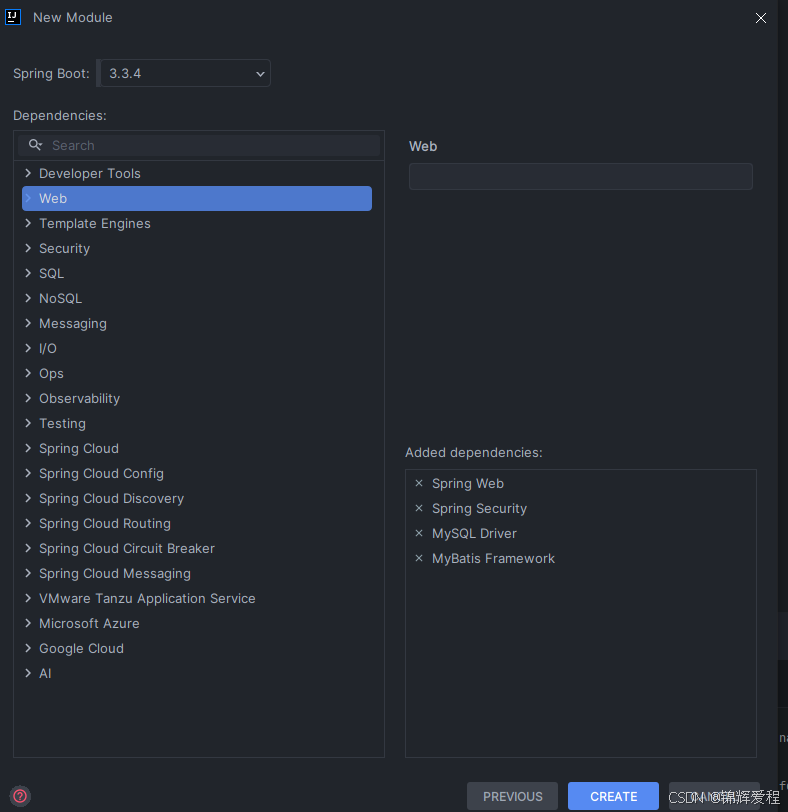Expand the Security category chevron
The width and height of the screenshot is (788, 812).
coord(28,248)
